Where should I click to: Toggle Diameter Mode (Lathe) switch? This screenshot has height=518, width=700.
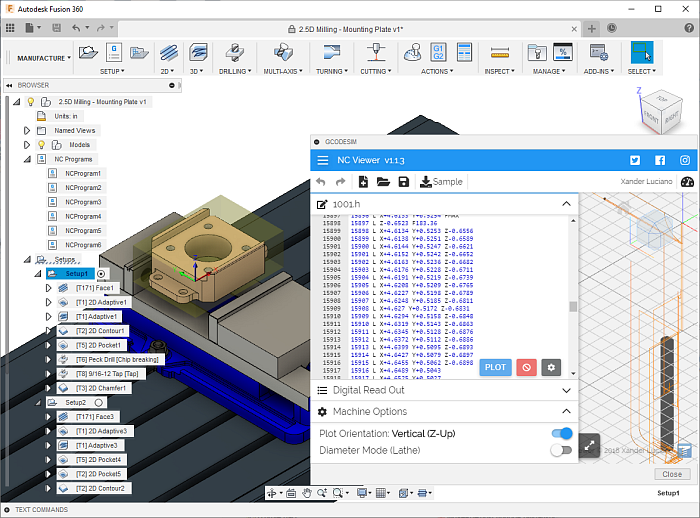point(561,450)
